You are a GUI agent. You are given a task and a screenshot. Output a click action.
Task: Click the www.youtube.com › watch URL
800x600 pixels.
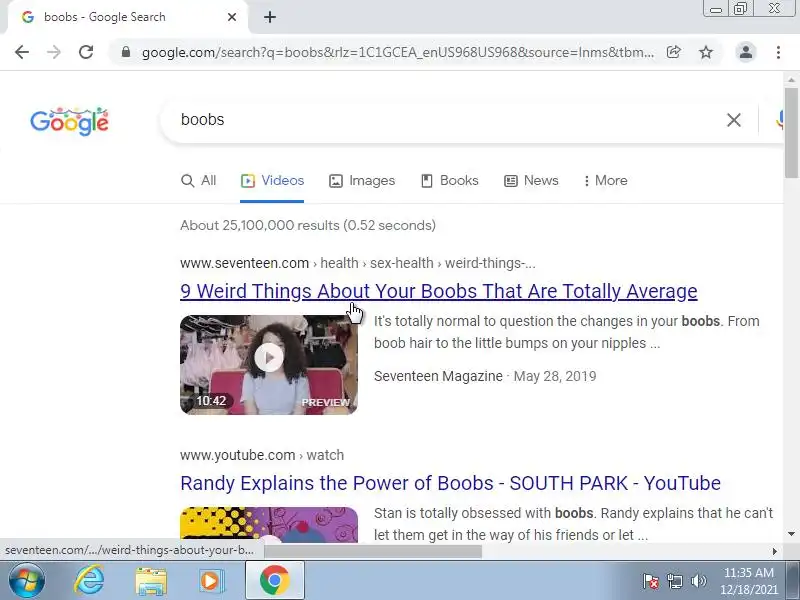[262, 455]
